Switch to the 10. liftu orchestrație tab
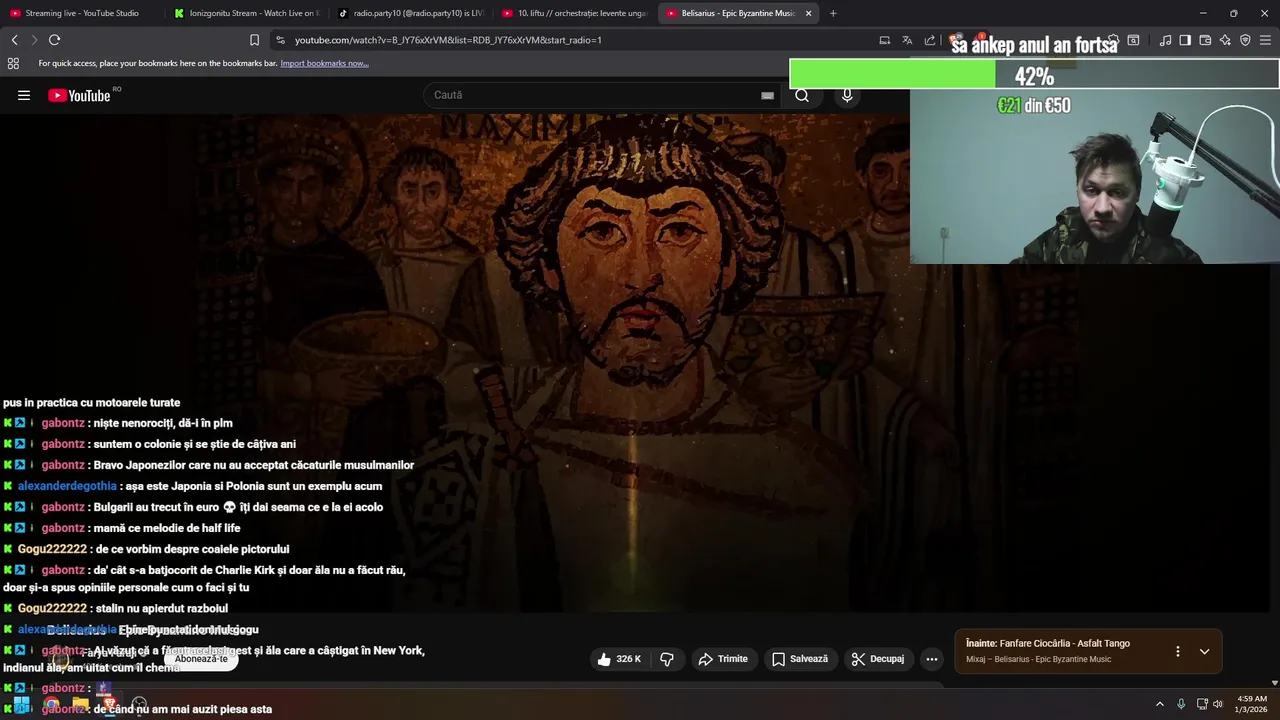This screenshot has width=1280, height=720. pos(573,13)
